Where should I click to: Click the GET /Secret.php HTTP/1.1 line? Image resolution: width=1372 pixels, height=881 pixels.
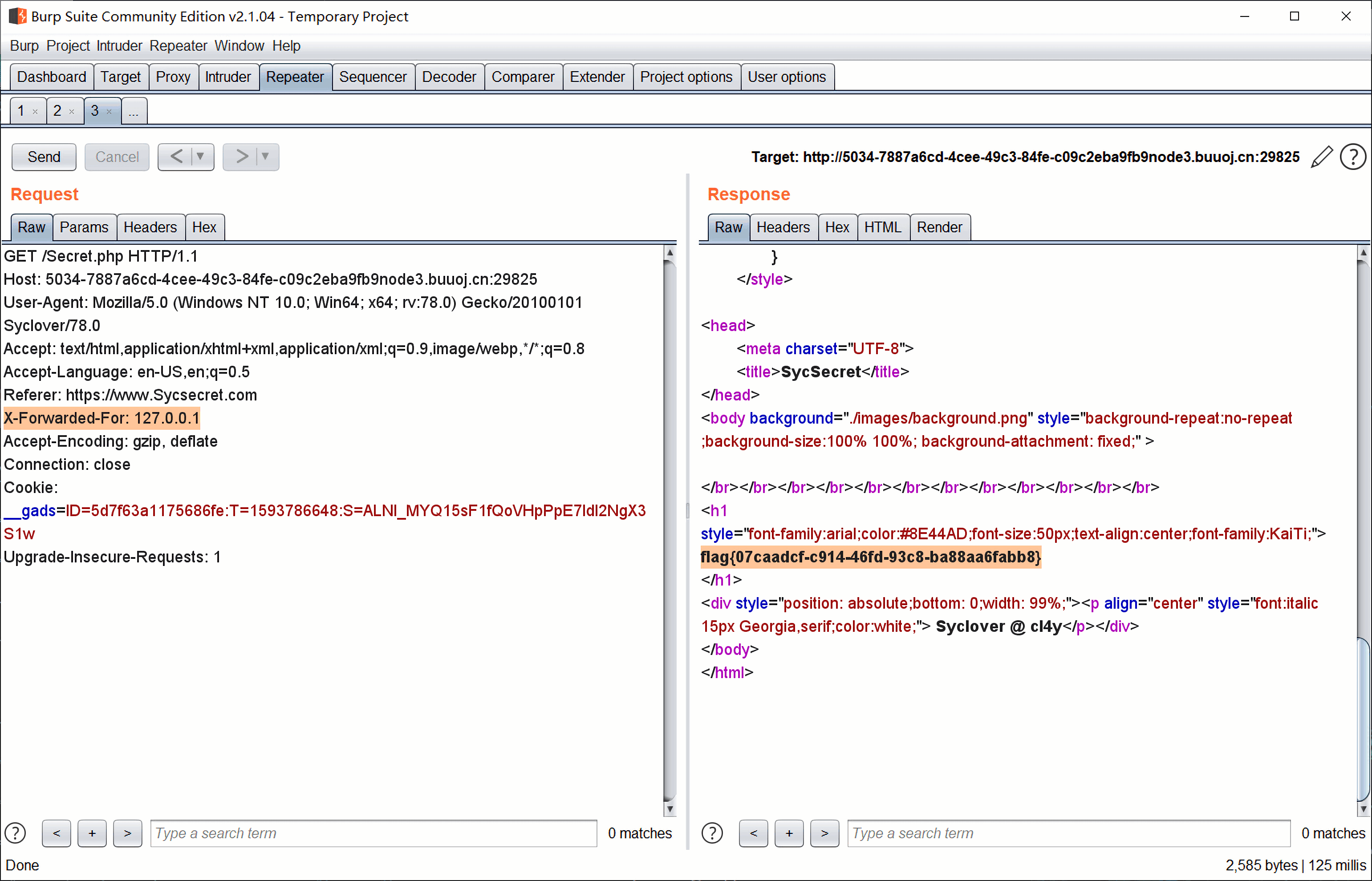coord(101,256)
